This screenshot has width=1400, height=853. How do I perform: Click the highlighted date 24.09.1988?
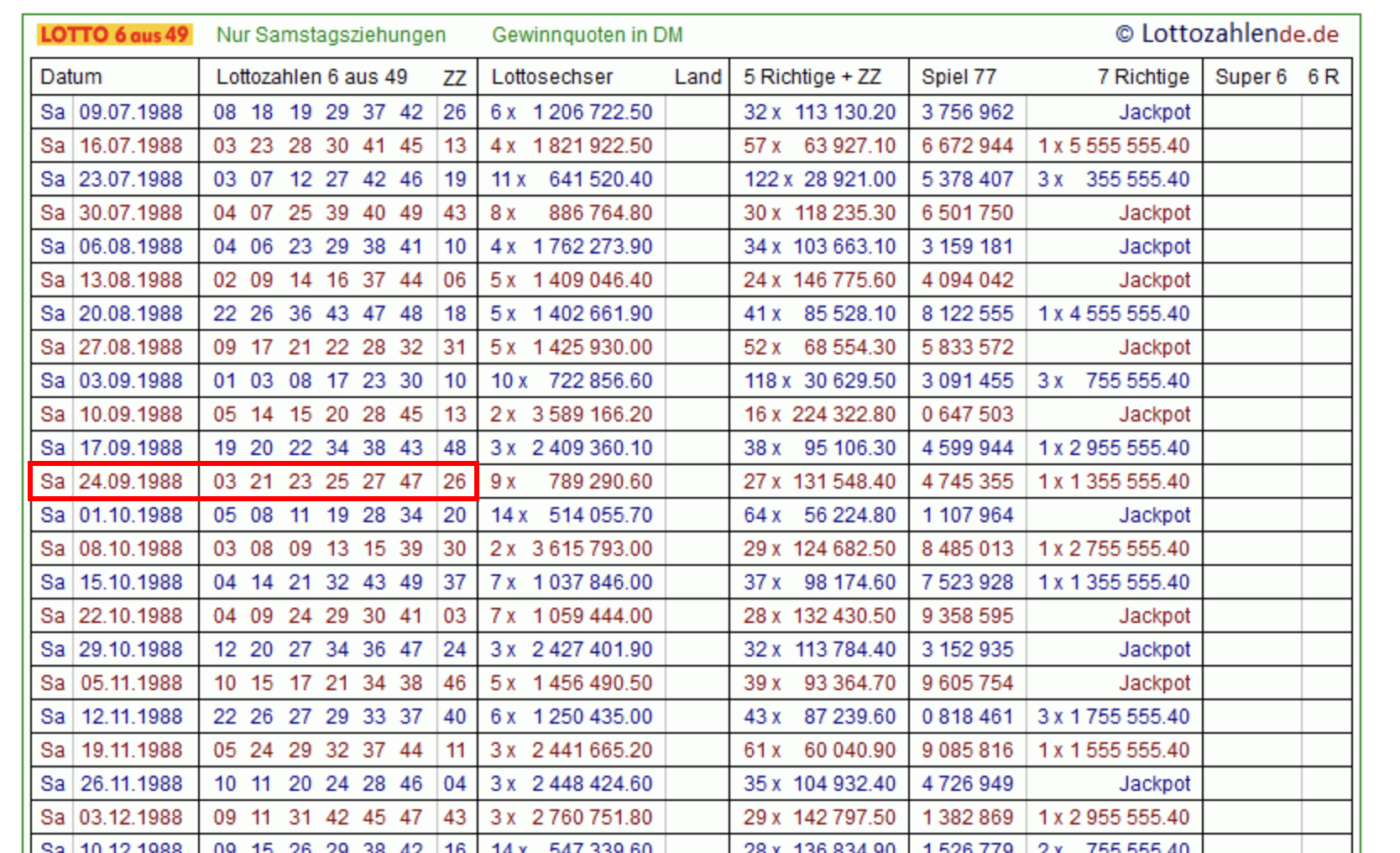[131, 481]
